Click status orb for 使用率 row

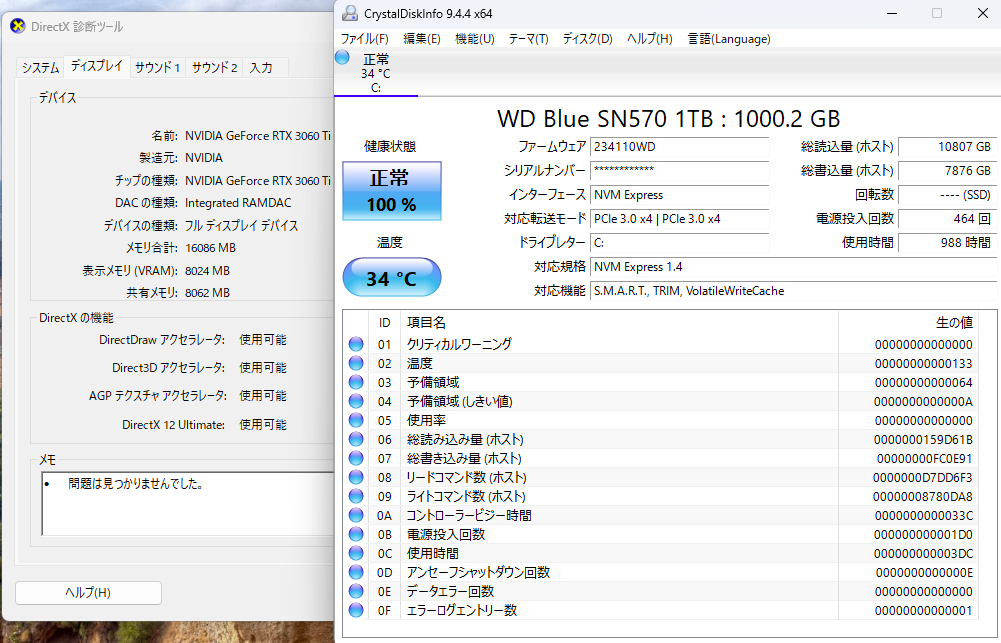point(356,420)
